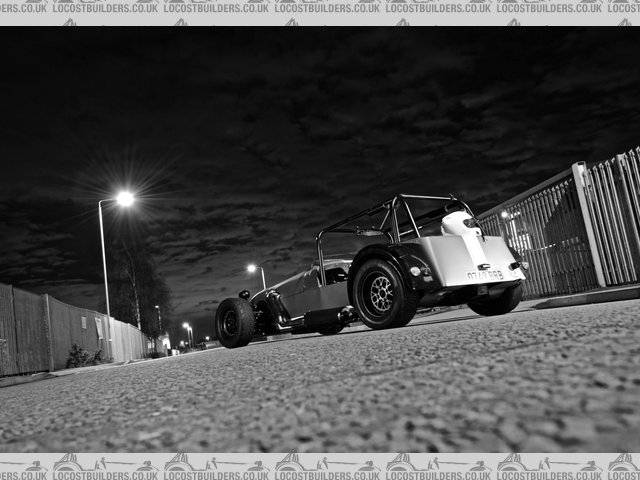Click the distant street lights down the road

click(187, 327)
